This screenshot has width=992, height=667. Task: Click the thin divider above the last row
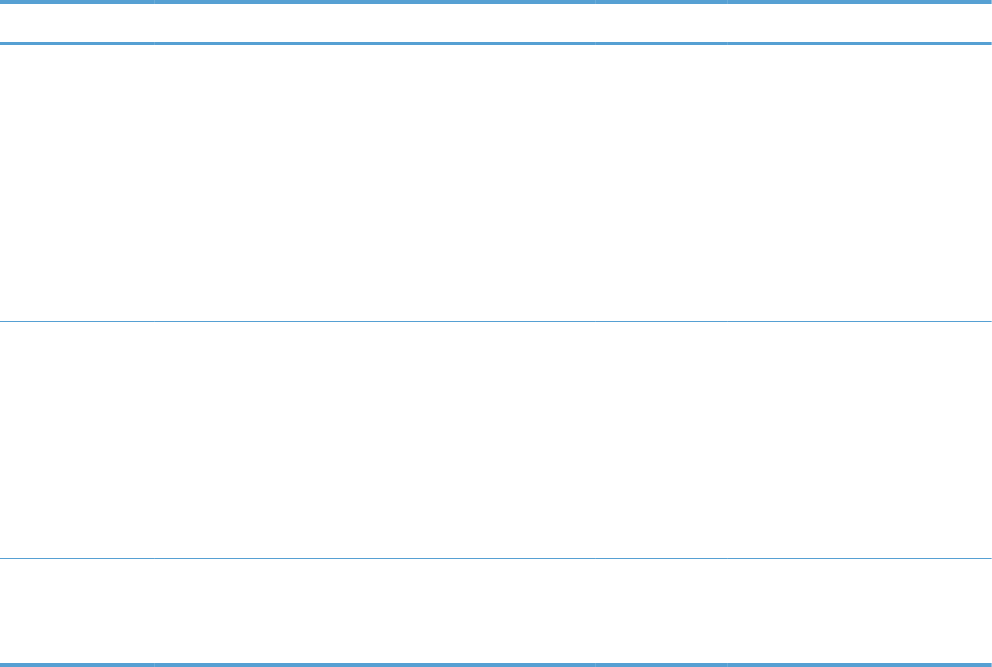[x=496, y=558]
